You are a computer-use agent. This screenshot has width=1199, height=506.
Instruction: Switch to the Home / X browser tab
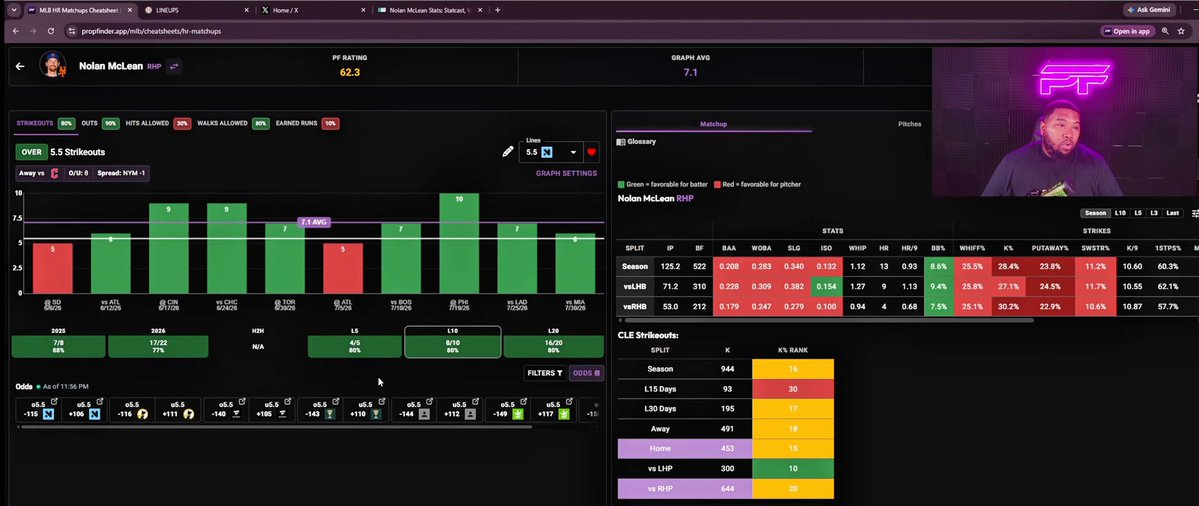click(x=314, y=10)
